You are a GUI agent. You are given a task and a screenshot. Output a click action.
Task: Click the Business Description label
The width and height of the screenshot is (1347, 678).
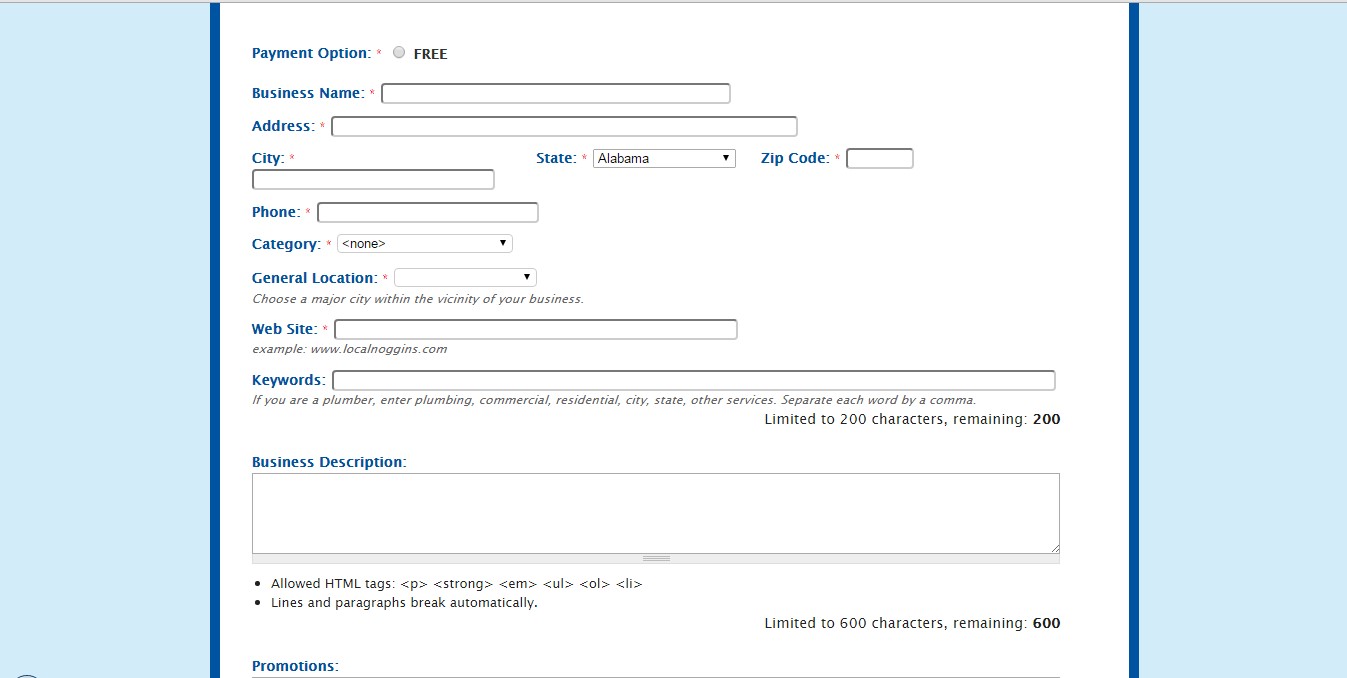point(329,462)
